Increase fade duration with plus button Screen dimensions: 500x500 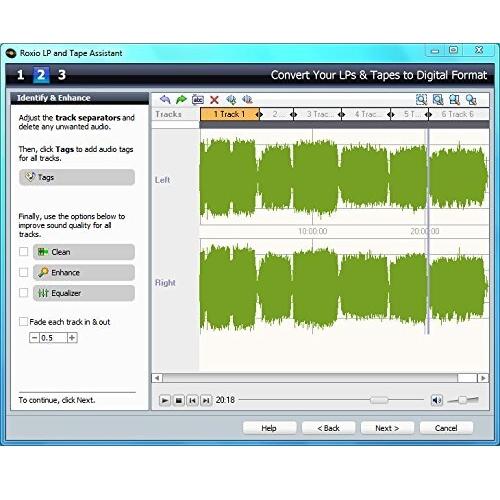72,338
